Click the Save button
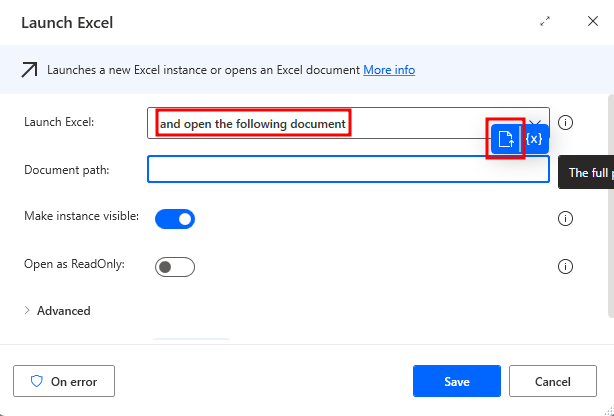The image size is (614, 416). coord(457,381)
